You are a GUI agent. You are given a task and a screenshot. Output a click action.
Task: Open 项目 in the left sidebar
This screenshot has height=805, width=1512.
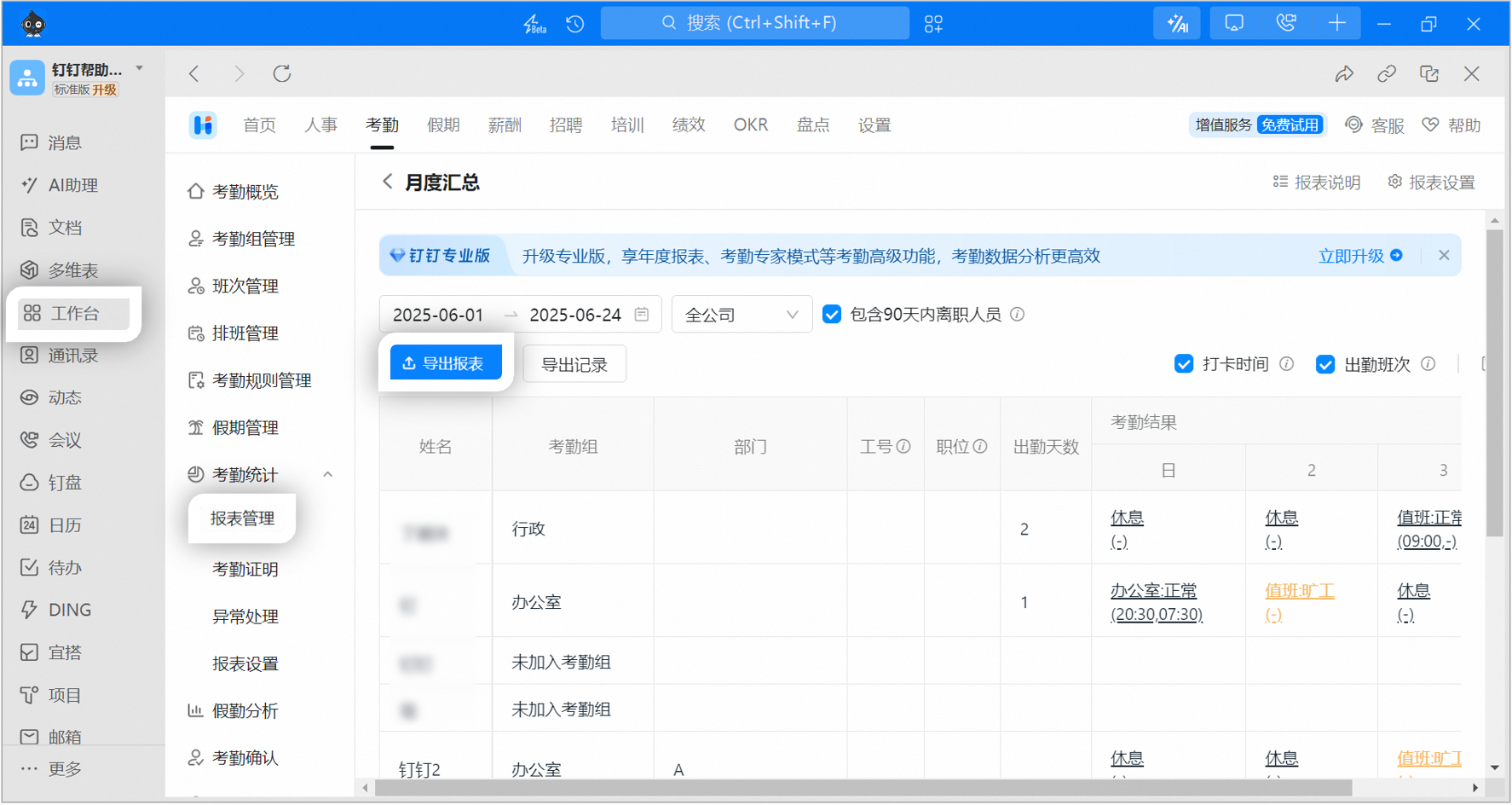point(51,696)
